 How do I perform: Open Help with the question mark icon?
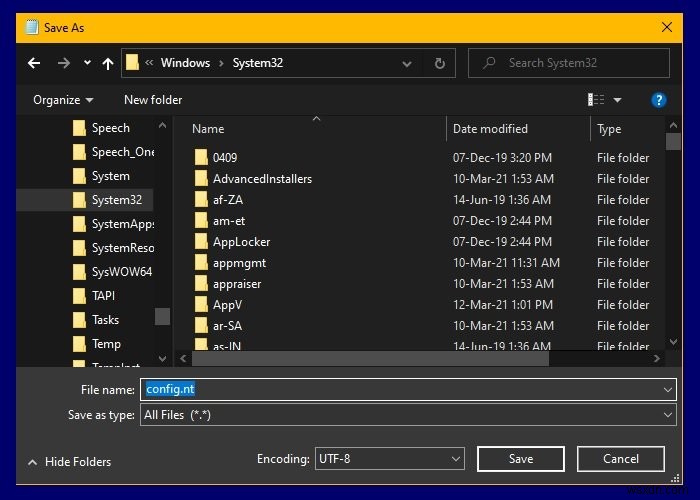[658, 100]
